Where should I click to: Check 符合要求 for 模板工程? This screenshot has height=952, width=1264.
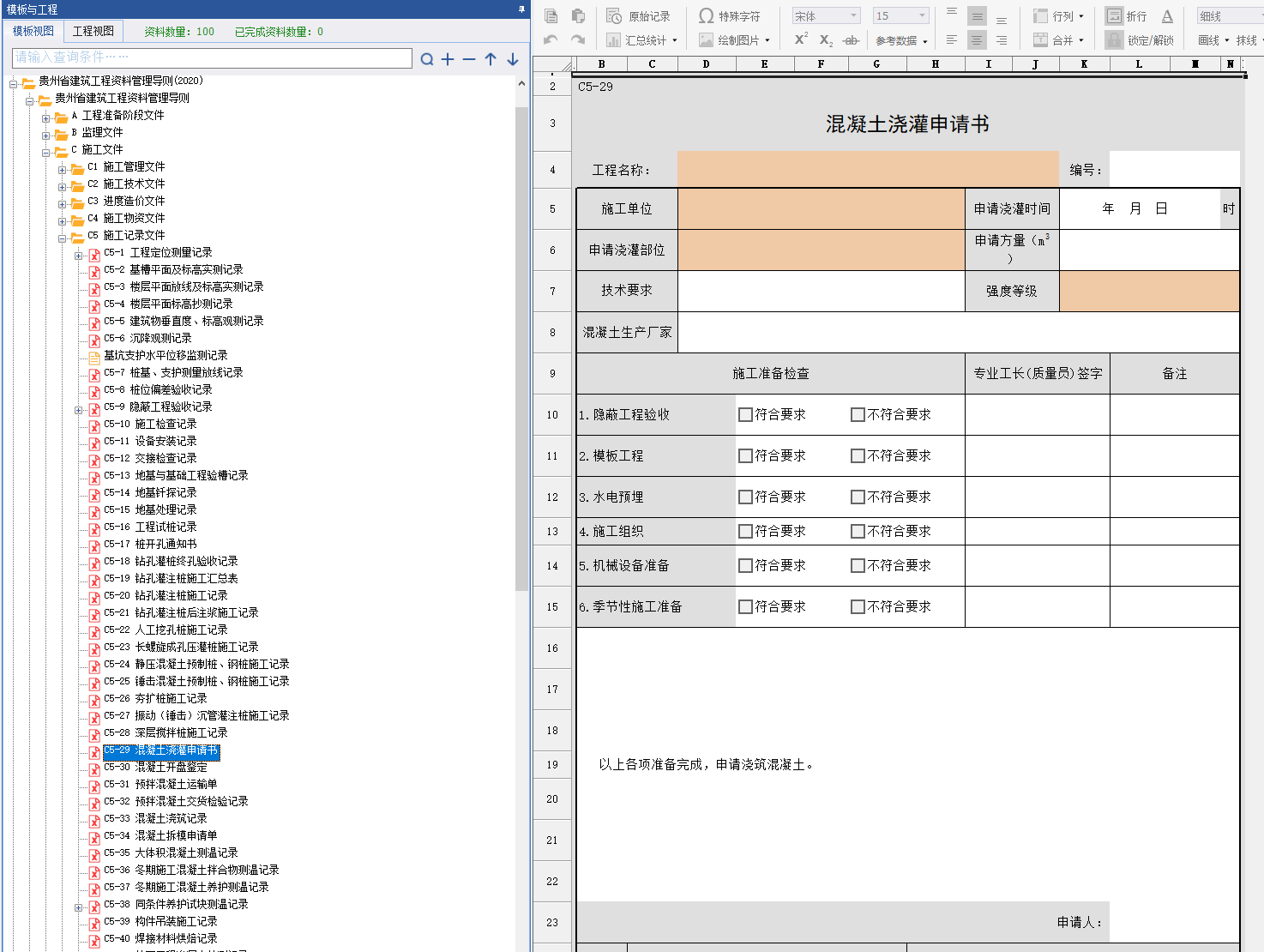click(746, 456)
